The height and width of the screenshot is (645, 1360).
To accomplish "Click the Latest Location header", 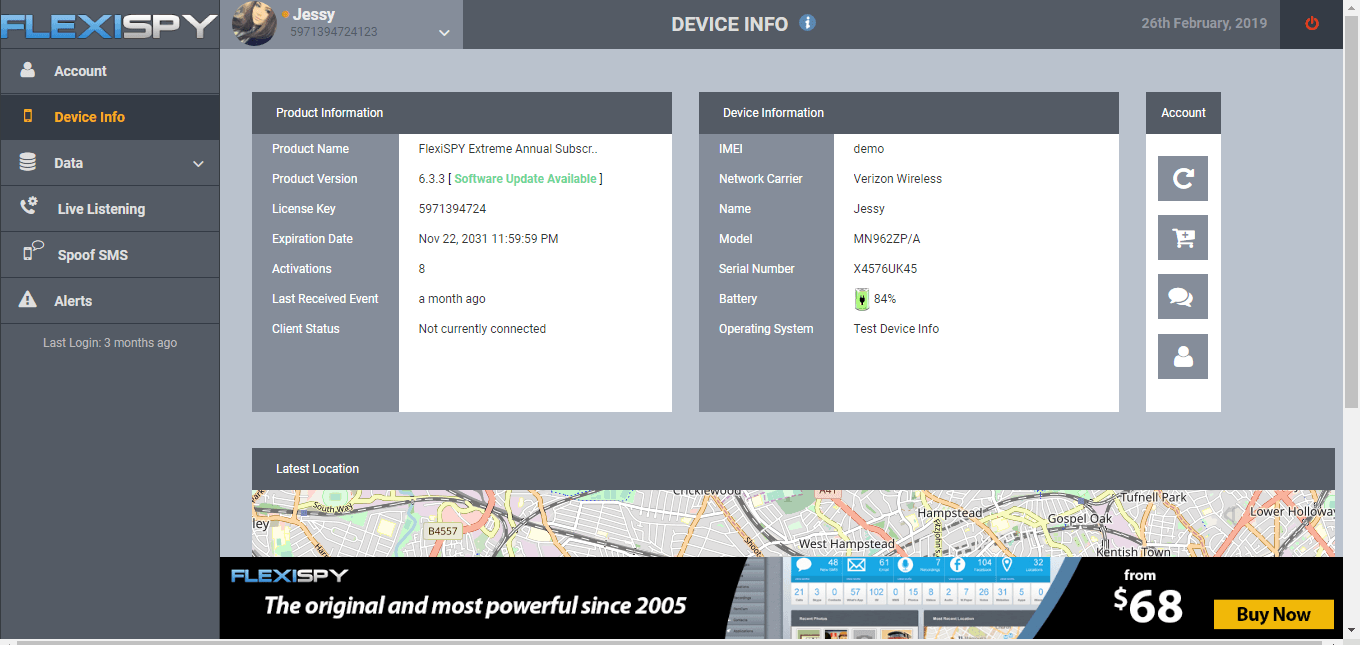I will click(793, 469).
